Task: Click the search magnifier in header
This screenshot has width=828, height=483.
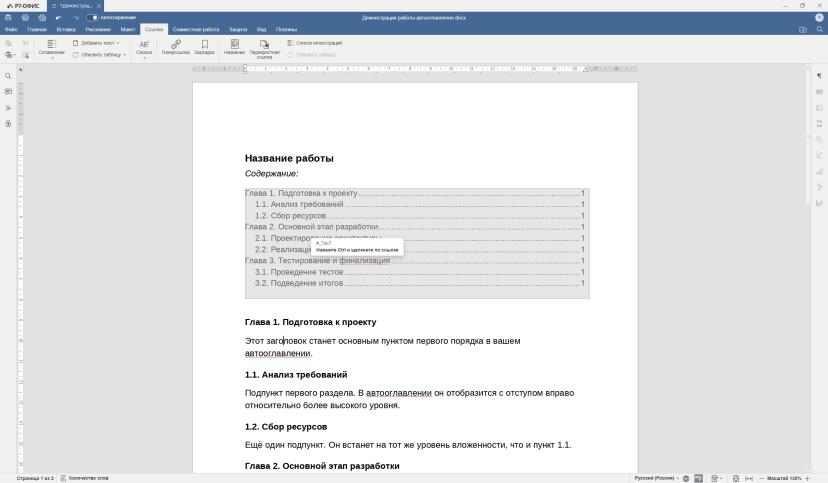Action: coord(820,30)
